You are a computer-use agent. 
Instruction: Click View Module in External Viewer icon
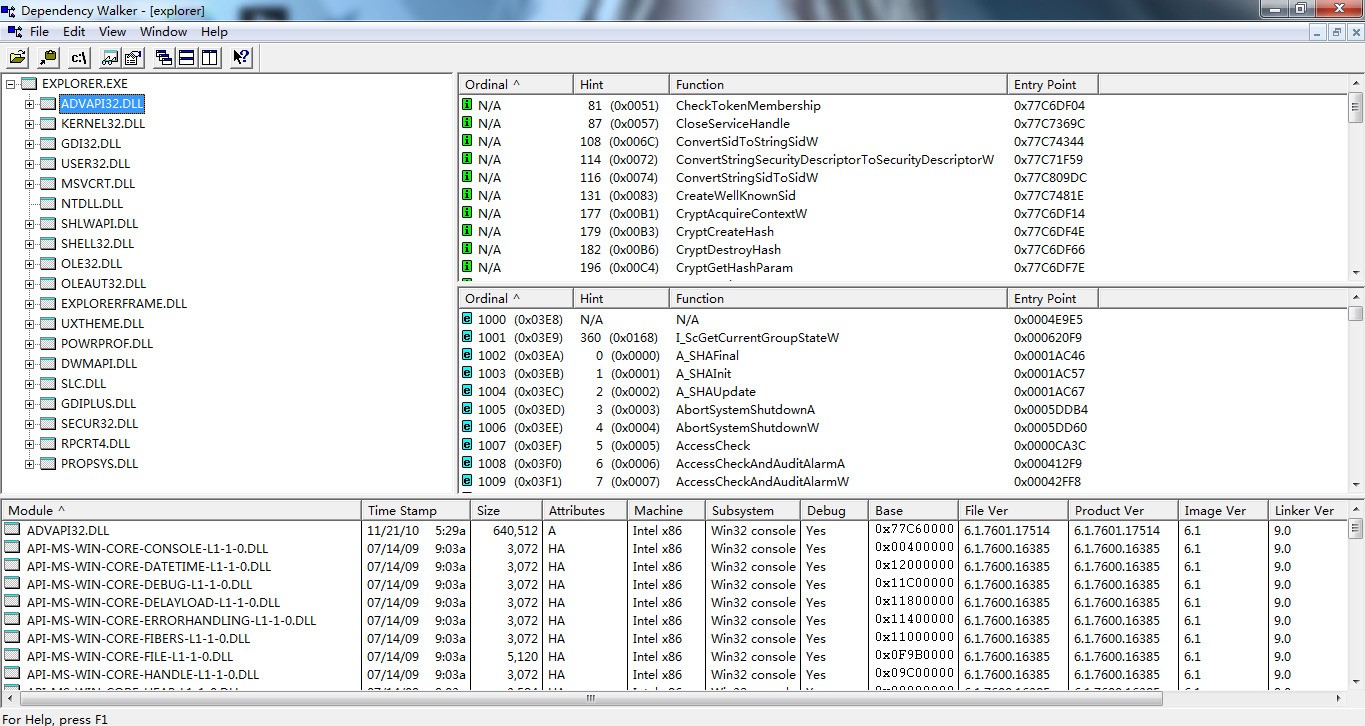pos(110,57)
